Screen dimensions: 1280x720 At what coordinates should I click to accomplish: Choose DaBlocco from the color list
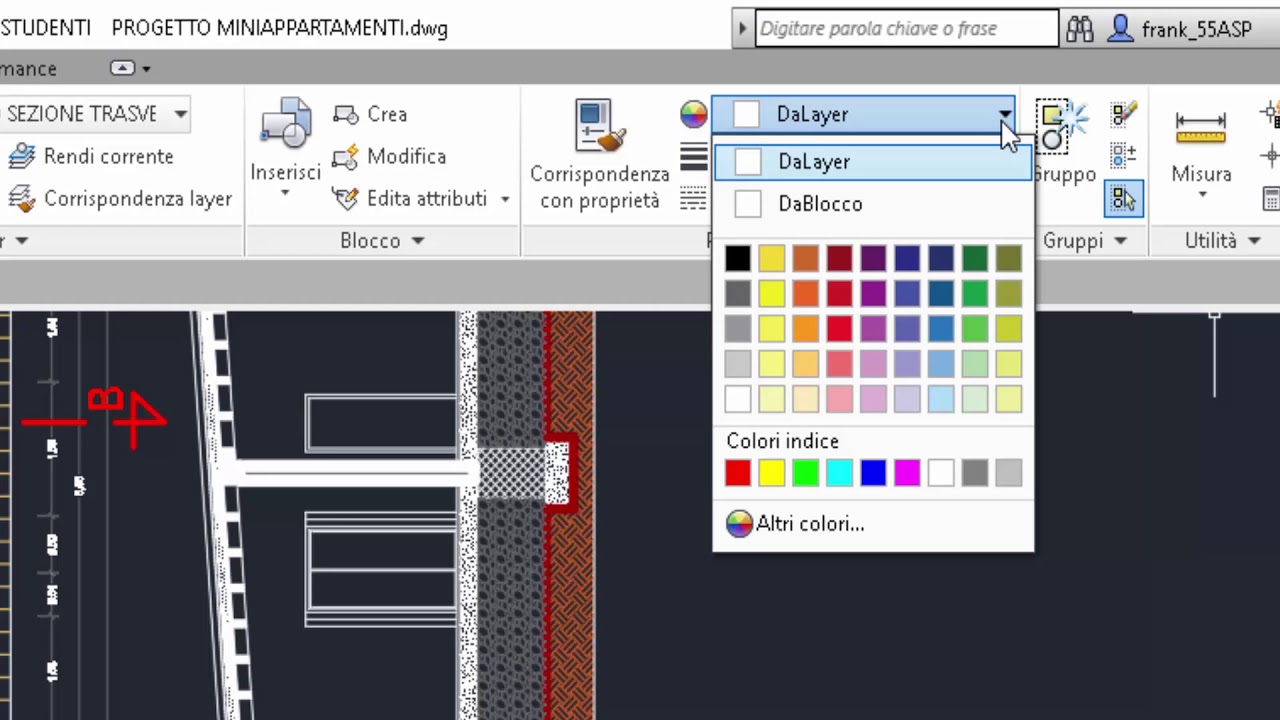[873, 204]
